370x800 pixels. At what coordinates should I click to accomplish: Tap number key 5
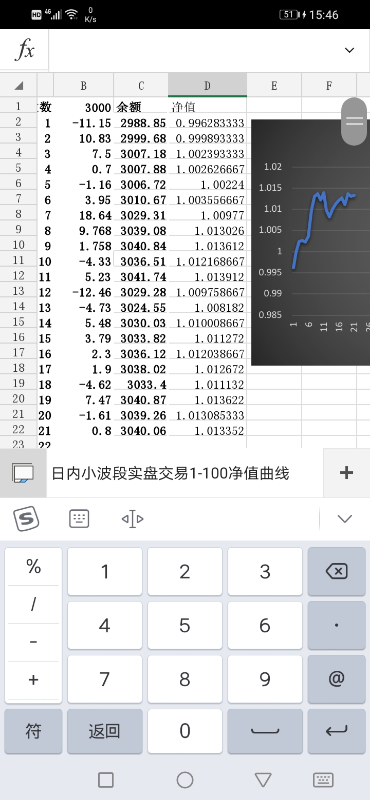click(x=185, y=626)
